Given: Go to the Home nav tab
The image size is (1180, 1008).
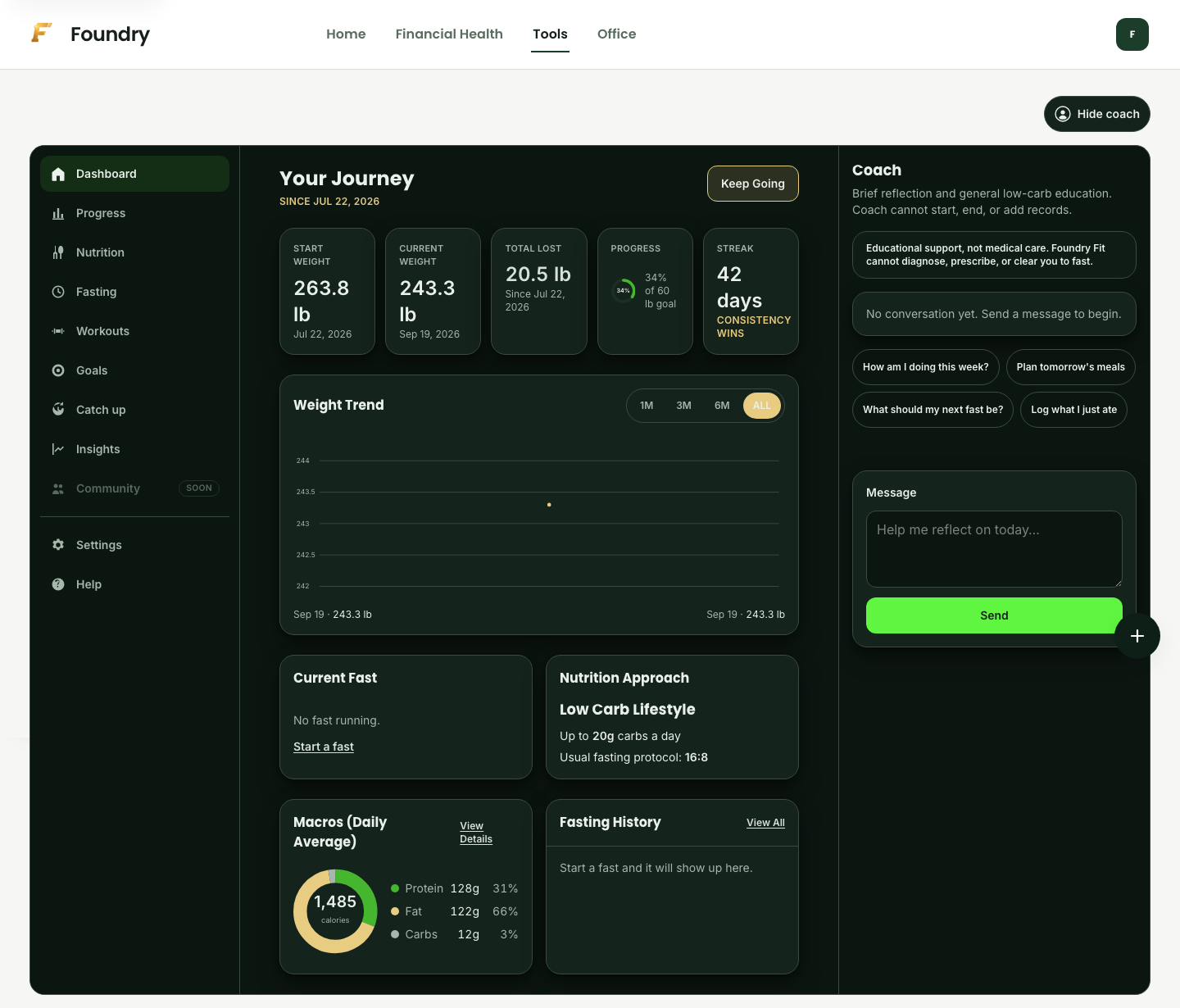Looking at the screenshot, I should click(346, 34).
